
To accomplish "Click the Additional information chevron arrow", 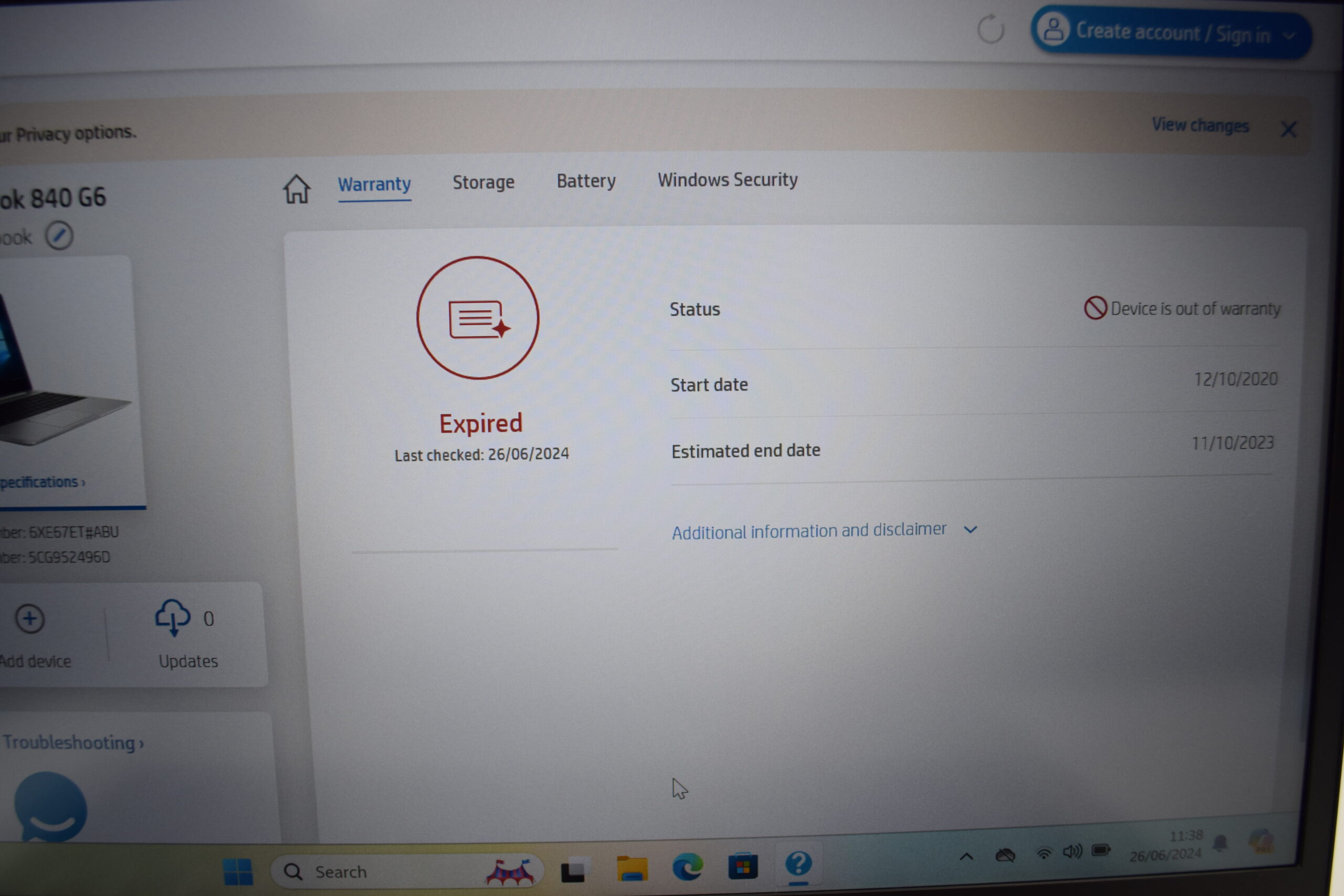I will click(970, 530).
